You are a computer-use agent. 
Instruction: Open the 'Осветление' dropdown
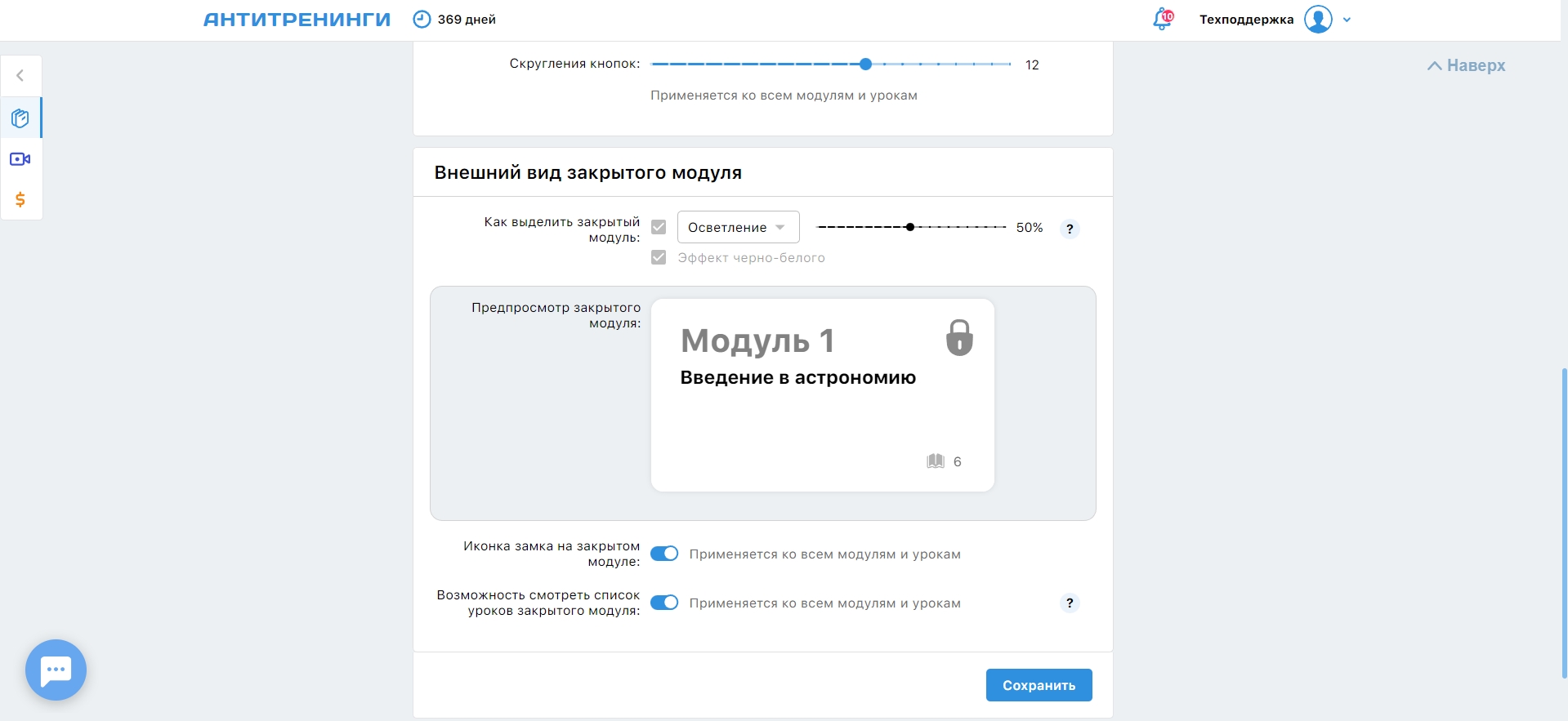pos(738,228)
